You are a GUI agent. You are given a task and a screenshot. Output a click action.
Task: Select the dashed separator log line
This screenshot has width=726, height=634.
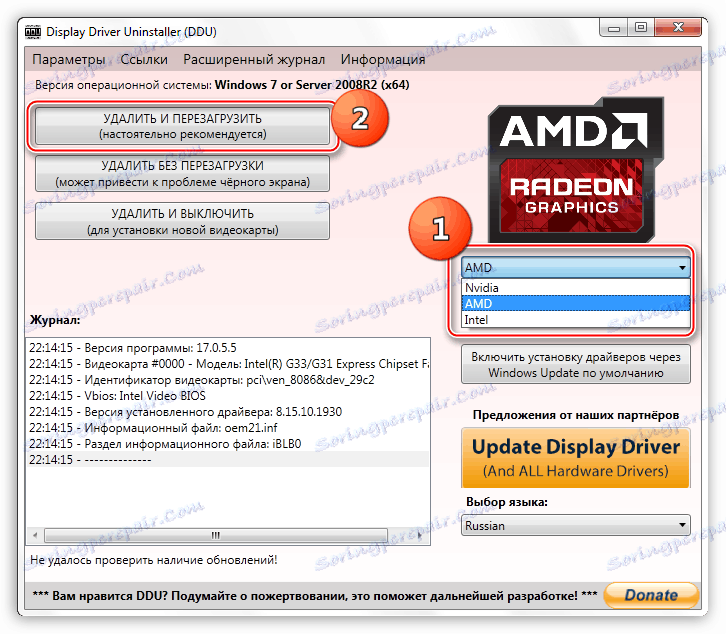click(x=228, y=459)
